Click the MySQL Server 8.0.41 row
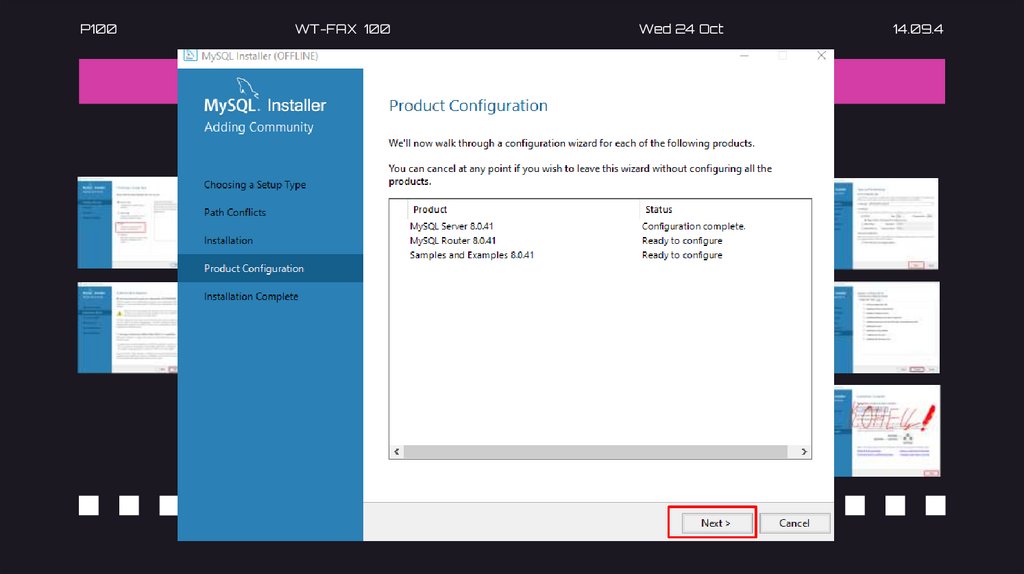Viewport: 1024px width, 574px height. pyautogui.click(x=600, y=226)
